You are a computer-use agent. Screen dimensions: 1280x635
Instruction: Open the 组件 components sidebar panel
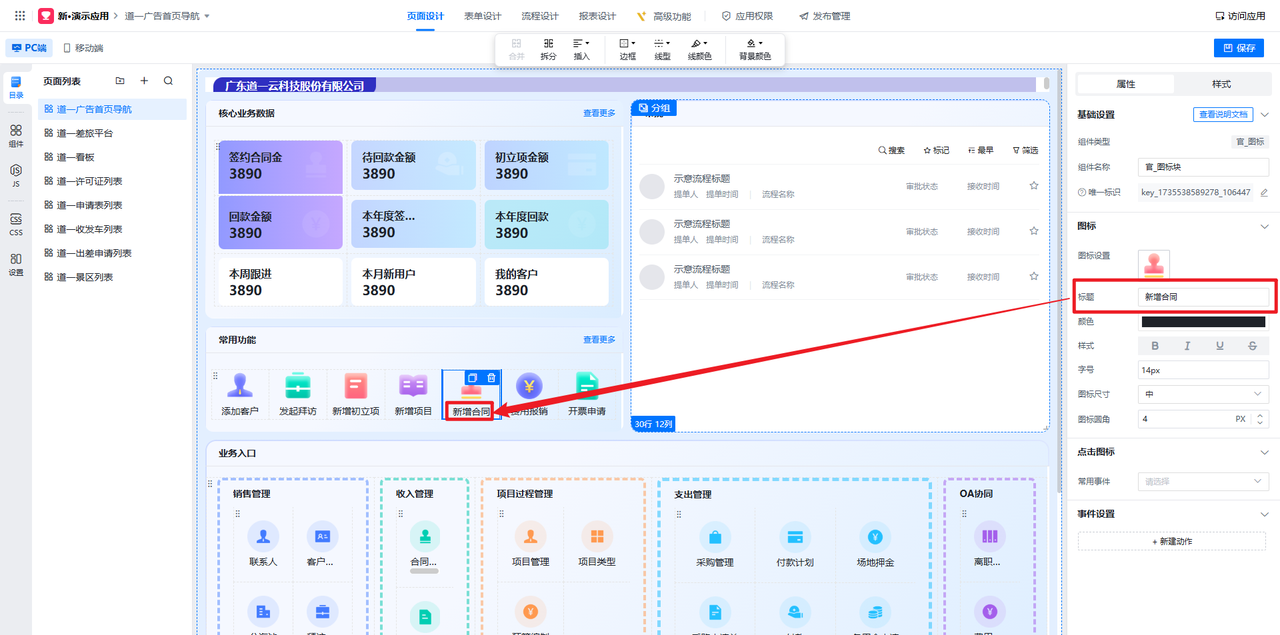(16, 135)
